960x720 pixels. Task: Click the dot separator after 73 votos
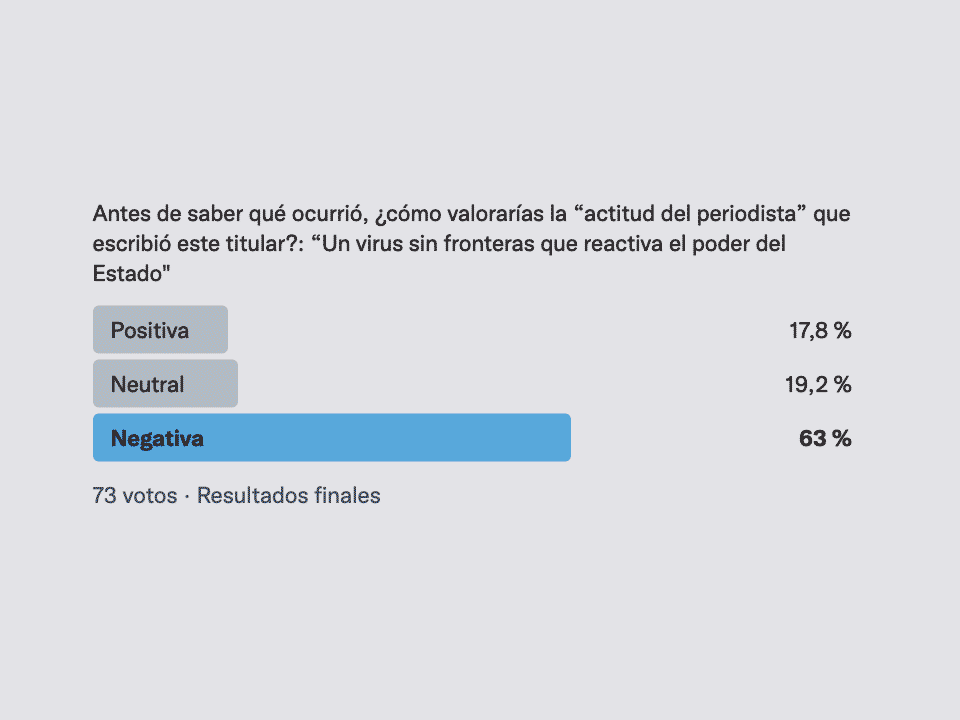pyautogui.click(x=187, y=495)
